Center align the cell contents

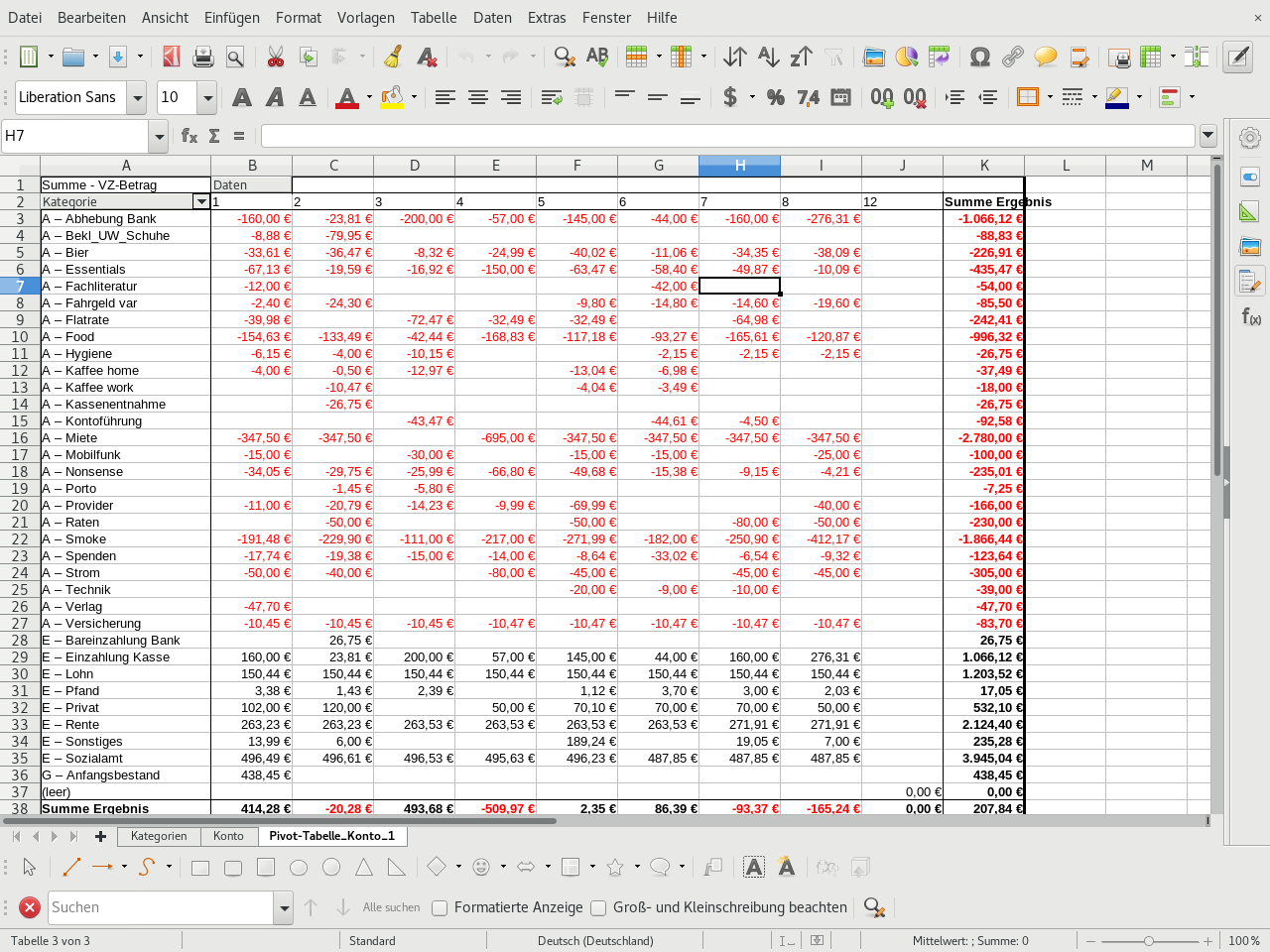click(x=478, y=97)
